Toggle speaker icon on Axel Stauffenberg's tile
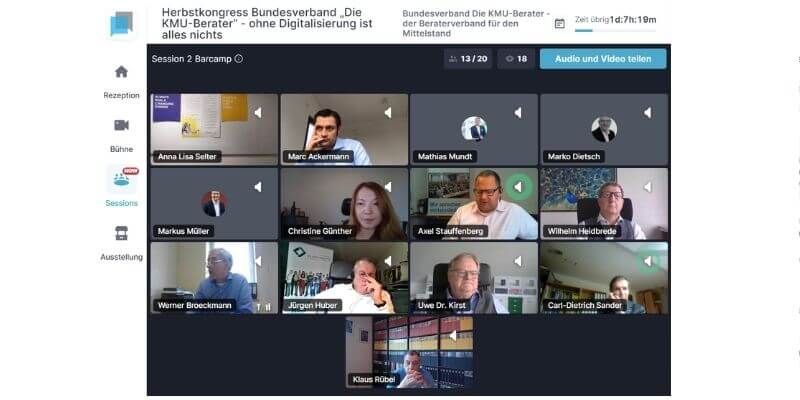800x400 pixels. coord(518,187)
